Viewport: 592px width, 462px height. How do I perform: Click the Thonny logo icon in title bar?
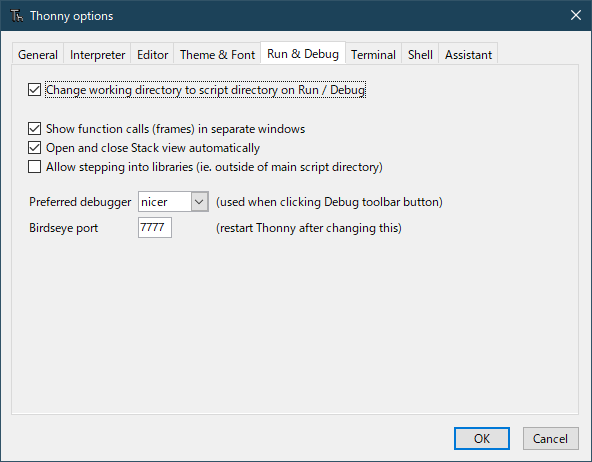[17, 16]
